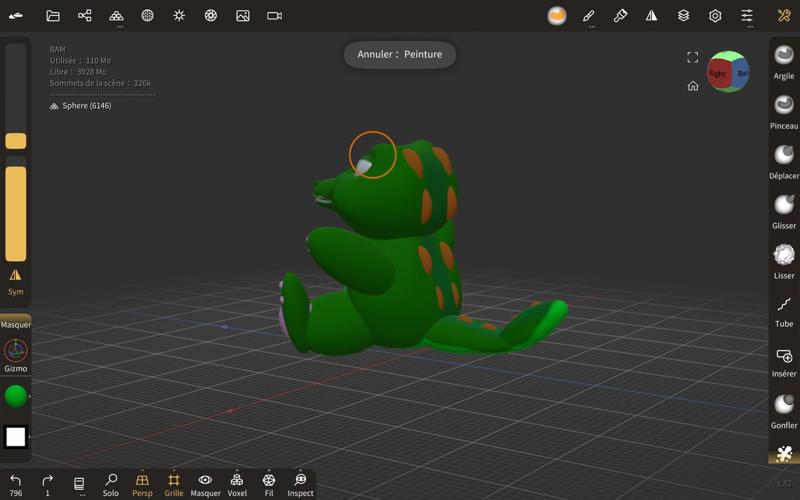
Task: Open the camera settings menu
Action: tap(274, 16)
